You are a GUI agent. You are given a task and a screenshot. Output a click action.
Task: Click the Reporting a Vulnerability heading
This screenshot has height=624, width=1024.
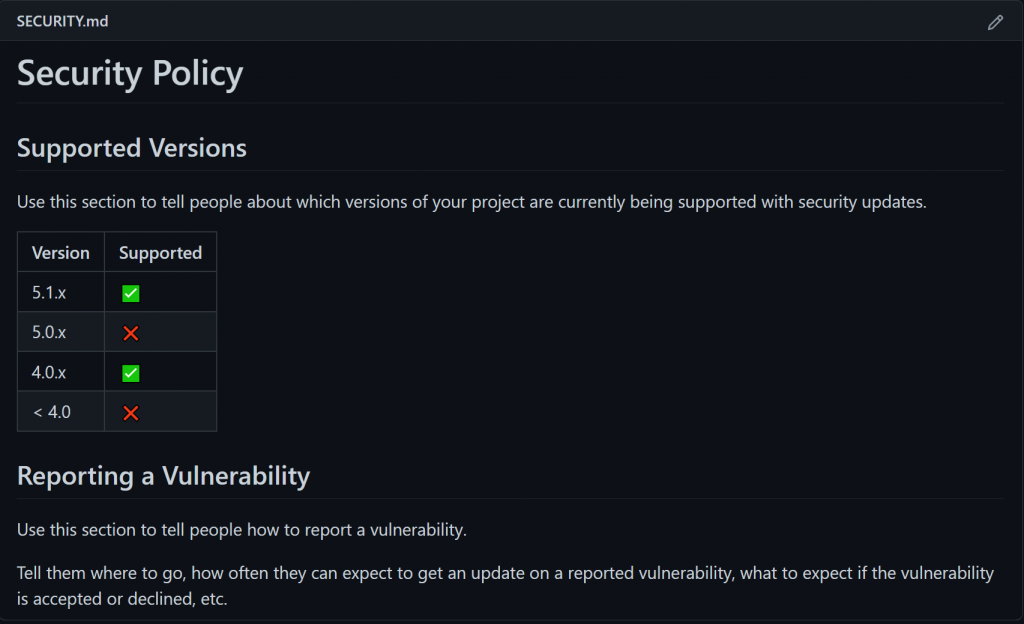coord(163,475)
